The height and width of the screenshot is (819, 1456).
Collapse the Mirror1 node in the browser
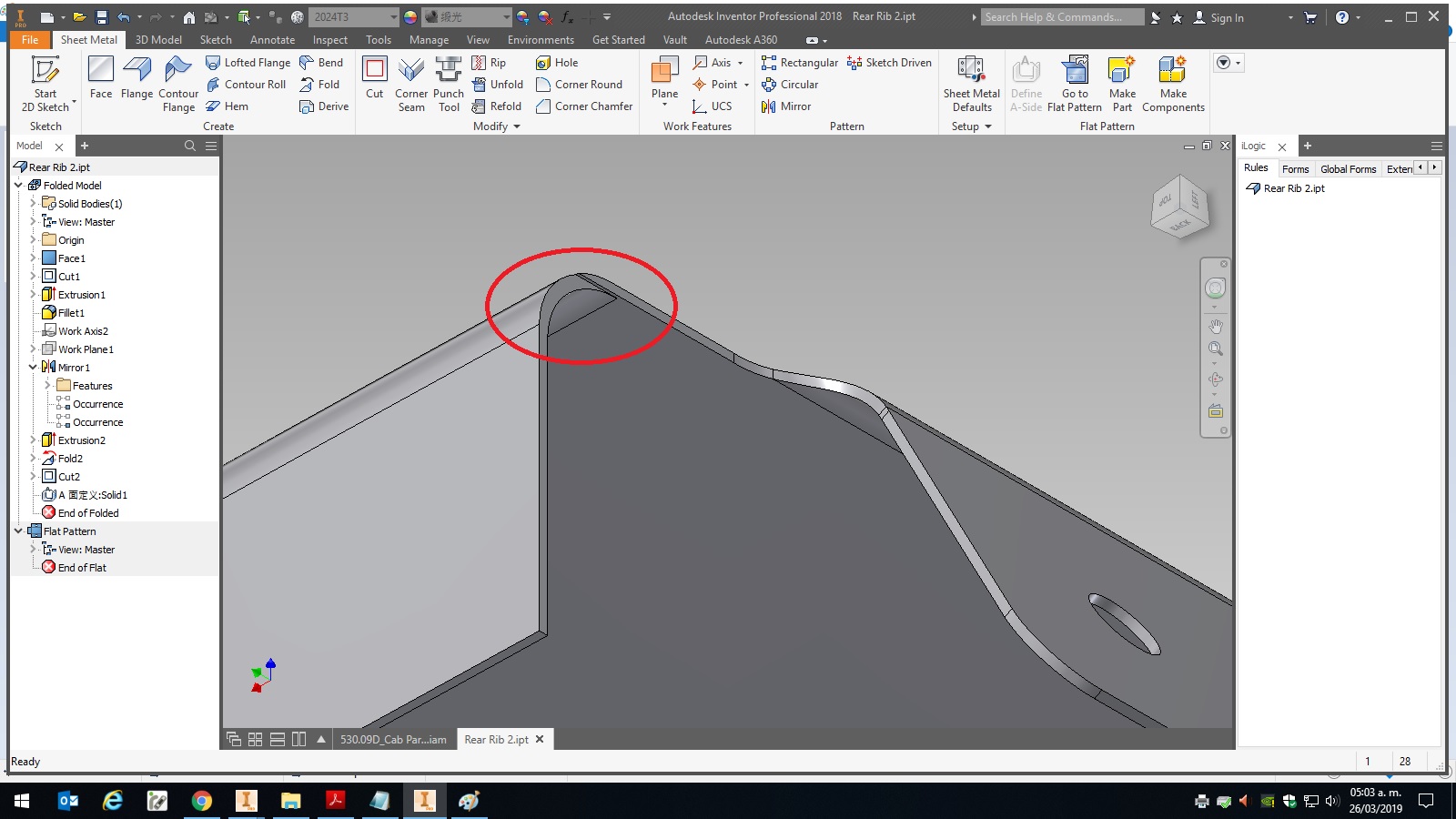34,367
